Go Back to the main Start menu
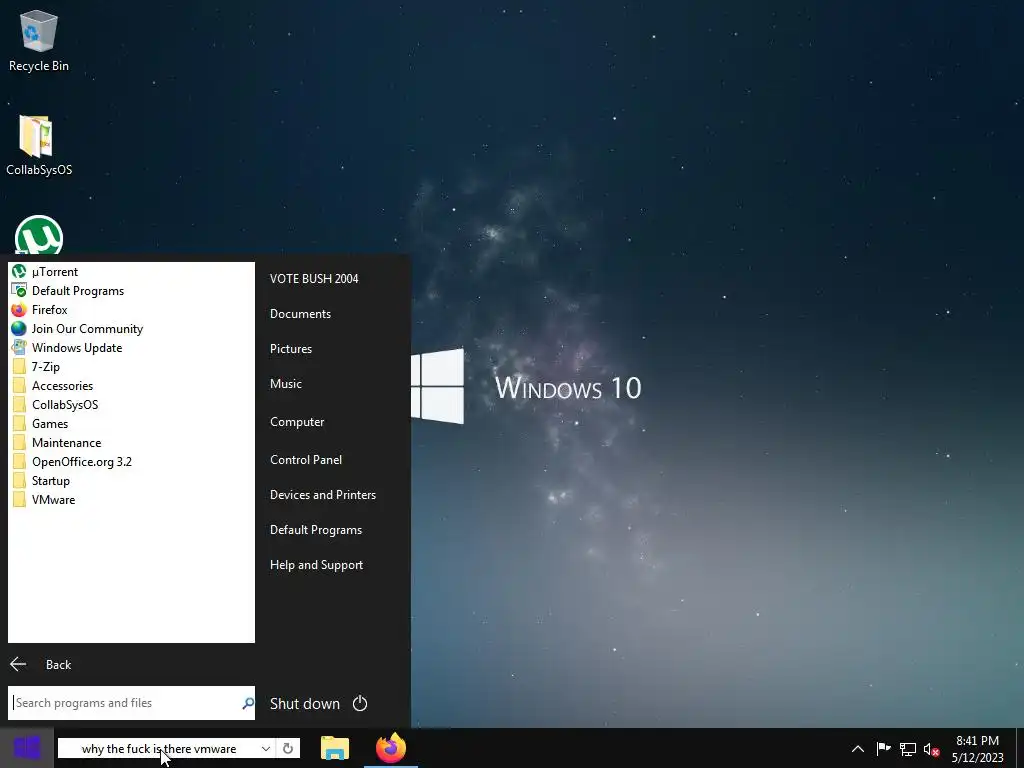 pos(40,664)
